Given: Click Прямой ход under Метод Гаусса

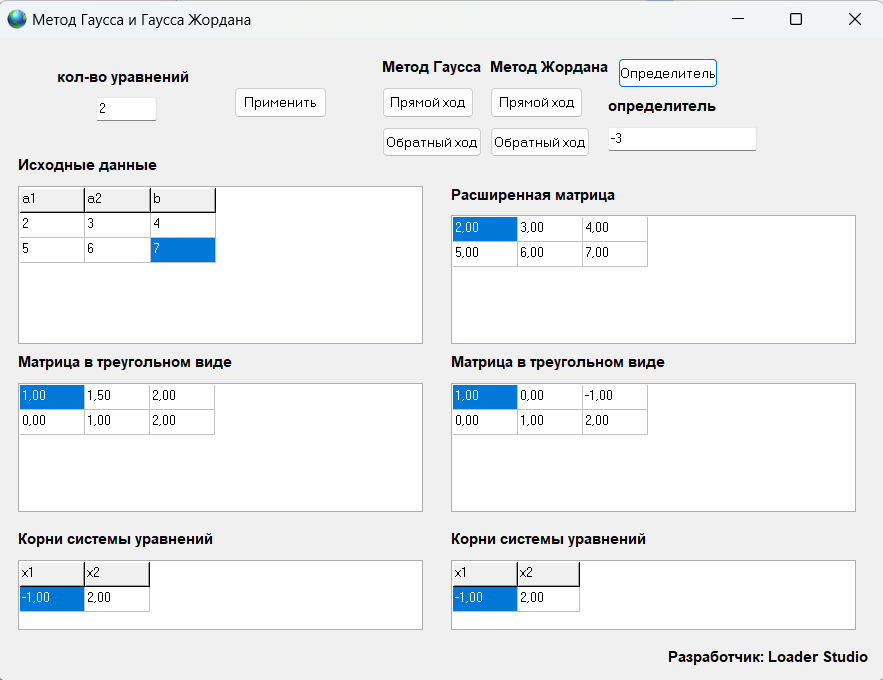Looking at the screenshot, I should point(427,102).
